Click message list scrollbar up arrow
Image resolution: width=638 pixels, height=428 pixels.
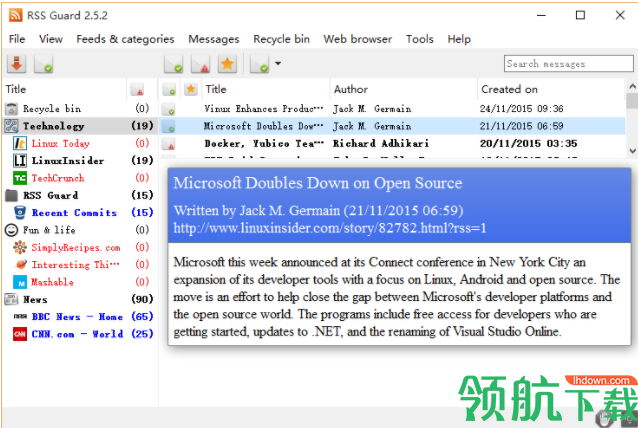coord(632,86)
